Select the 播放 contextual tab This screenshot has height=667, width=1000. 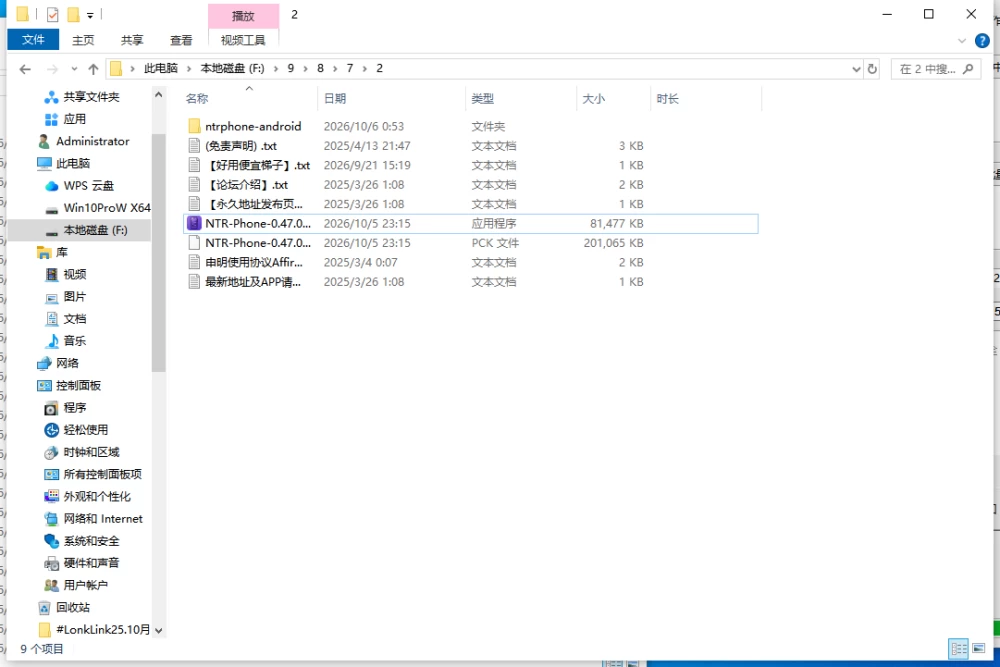pyautogui.click(x=243, y=16)
